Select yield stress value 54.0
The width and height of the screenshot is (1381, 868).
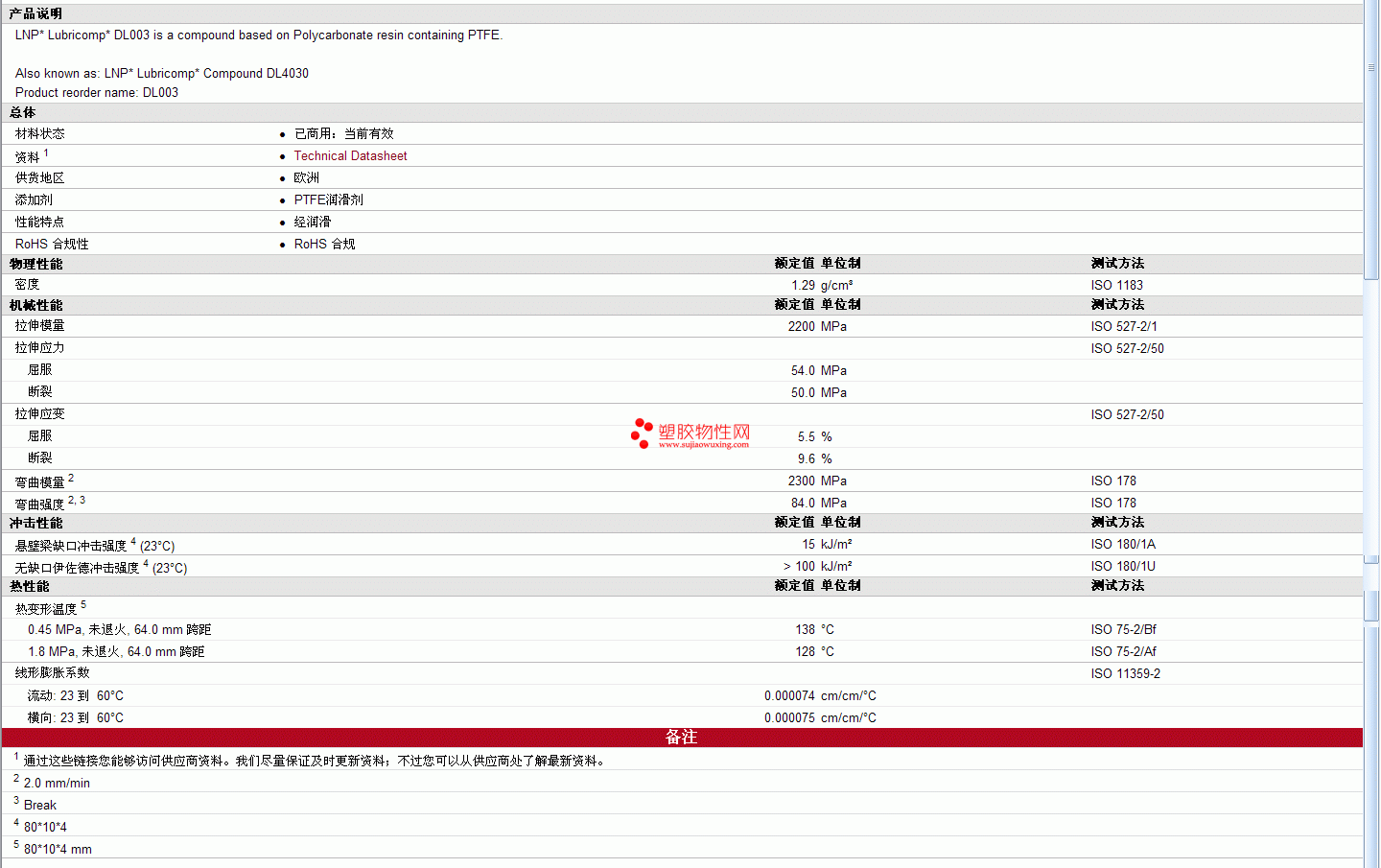tap(803, 370)
